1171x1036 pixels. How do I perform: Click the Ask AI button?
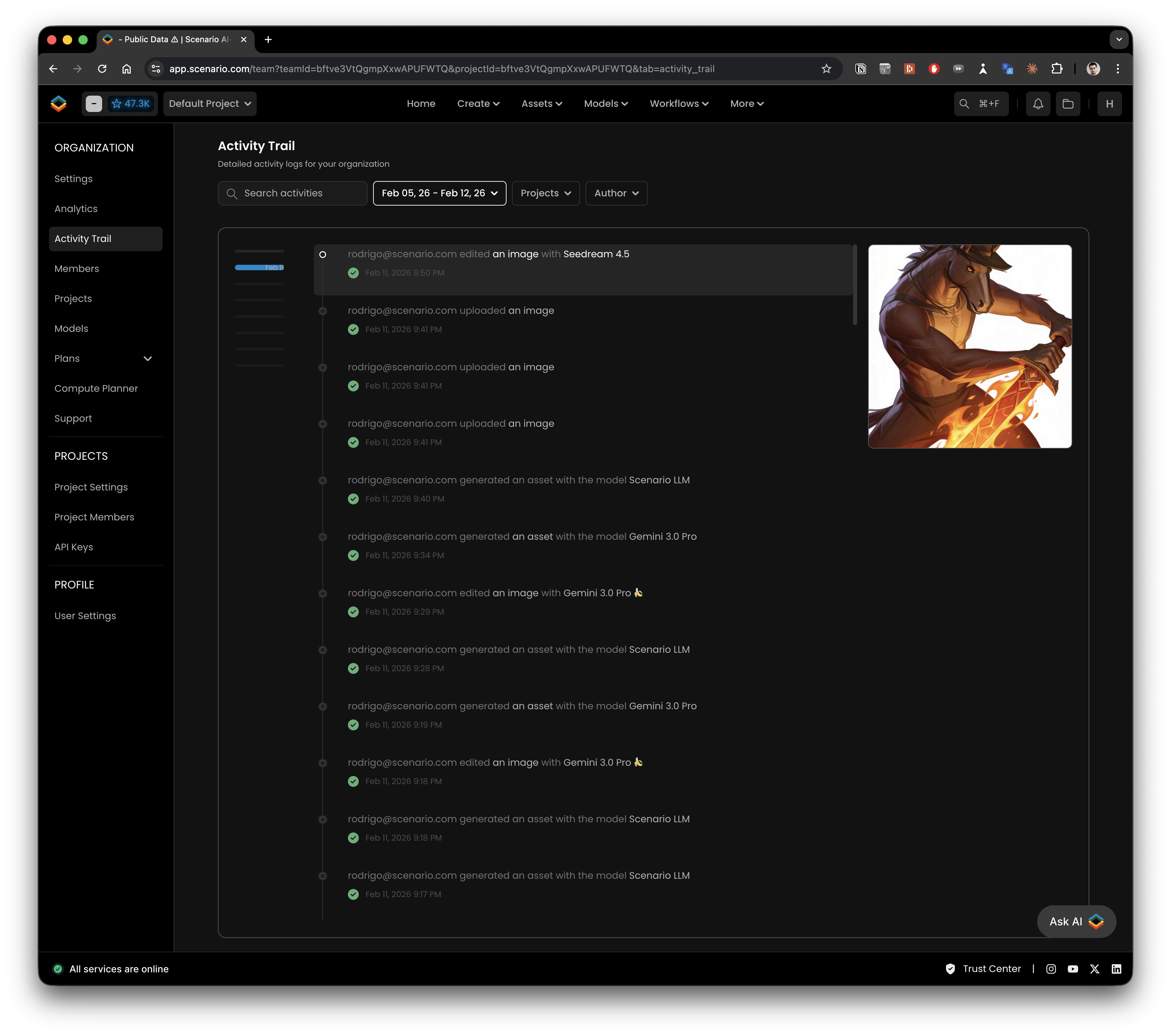pyautogui.click(x=1076, y=921)
